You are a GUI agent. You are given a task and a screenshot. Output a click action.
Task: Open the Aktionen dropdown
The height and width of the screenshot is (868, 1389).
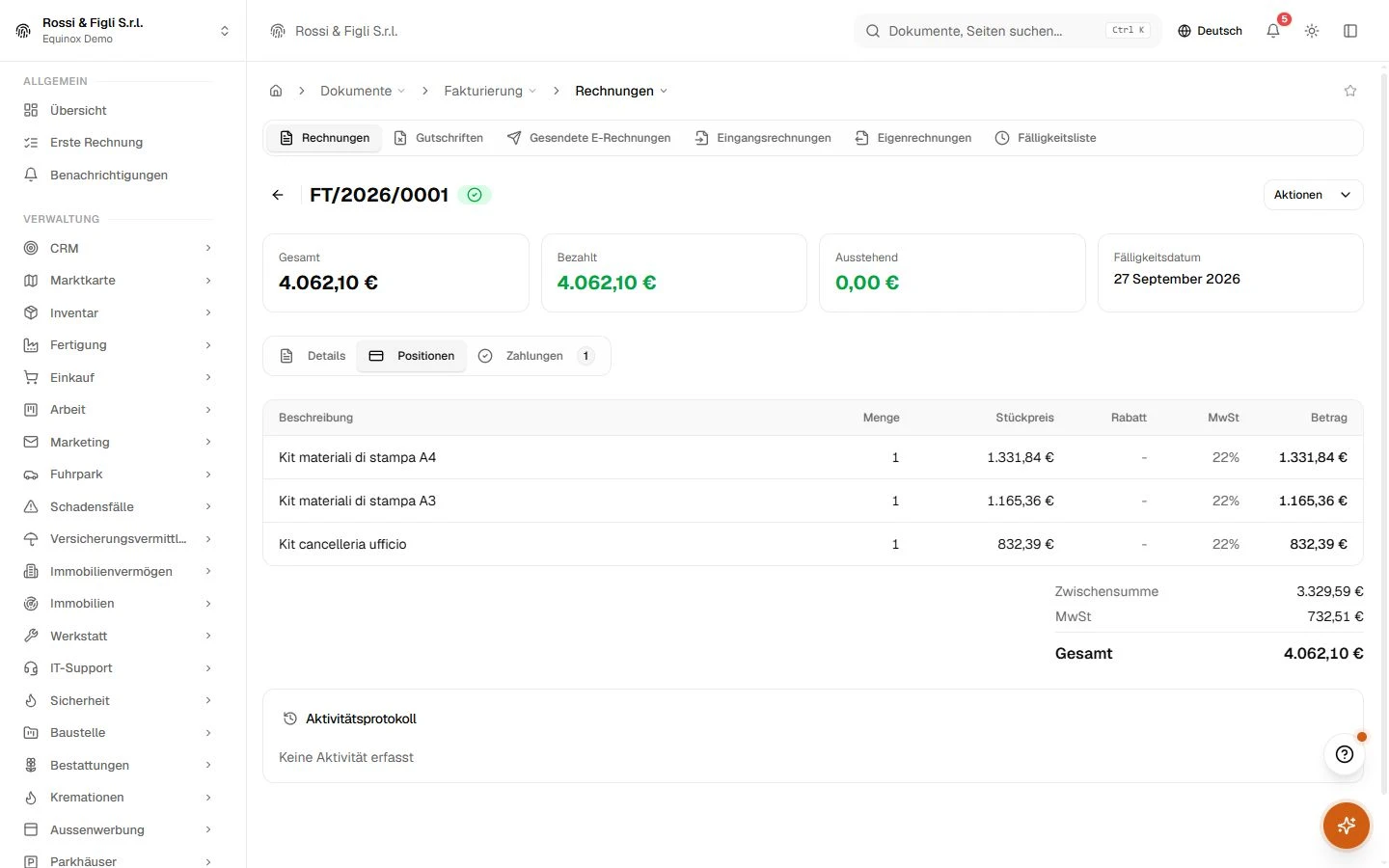(x=1313, y=195)
